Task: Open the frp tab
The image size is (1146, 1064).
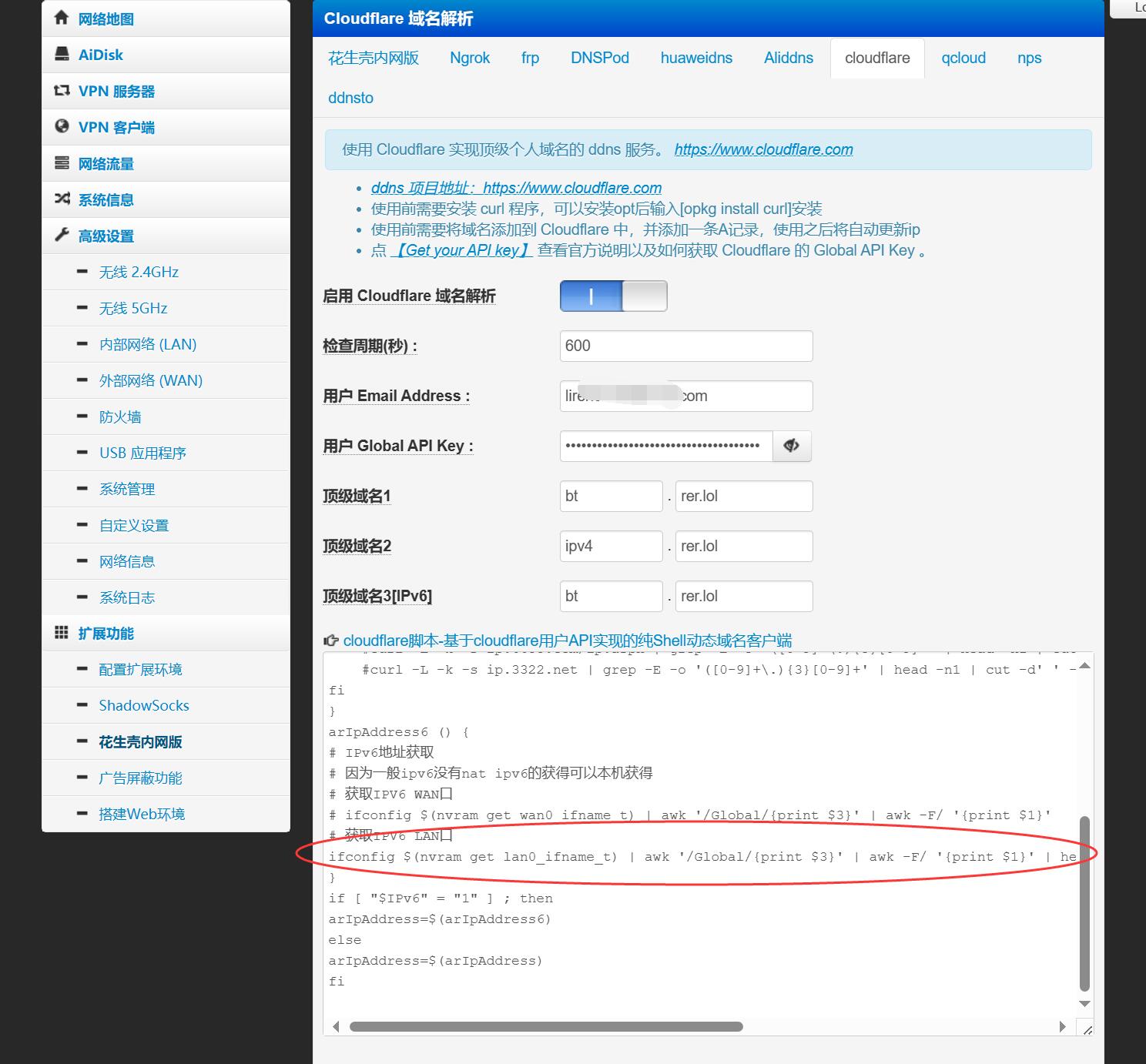Action: pos(530,58)
